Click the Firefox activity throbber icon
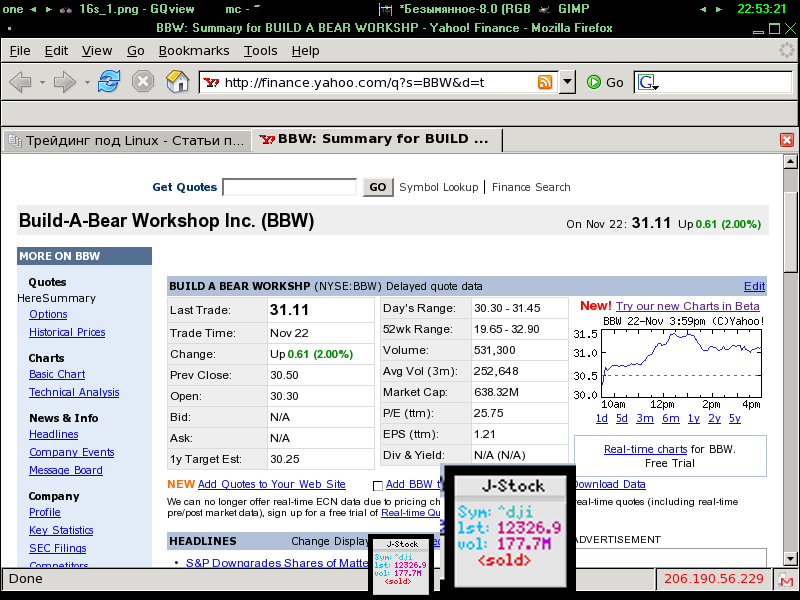This screenshot has width=800, height=600. pyautogui.click(x=787, y=50)
